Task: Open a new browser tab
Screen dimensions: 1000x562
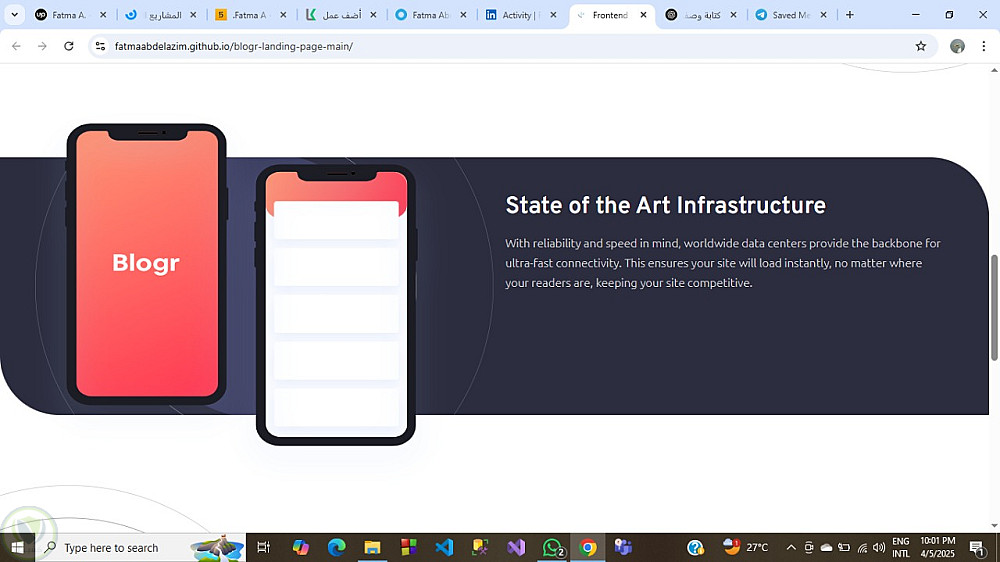Action: coord(849,15)
